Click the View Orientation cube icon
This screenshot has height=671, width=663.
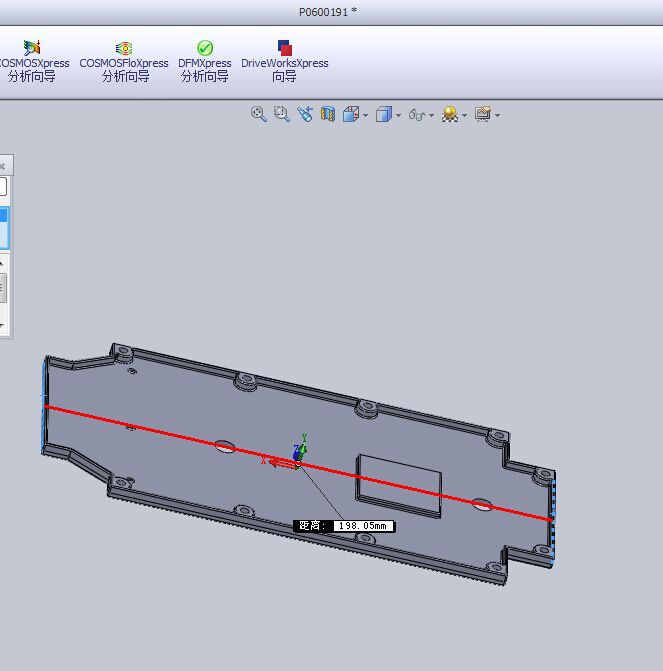[x=351, y=115]
